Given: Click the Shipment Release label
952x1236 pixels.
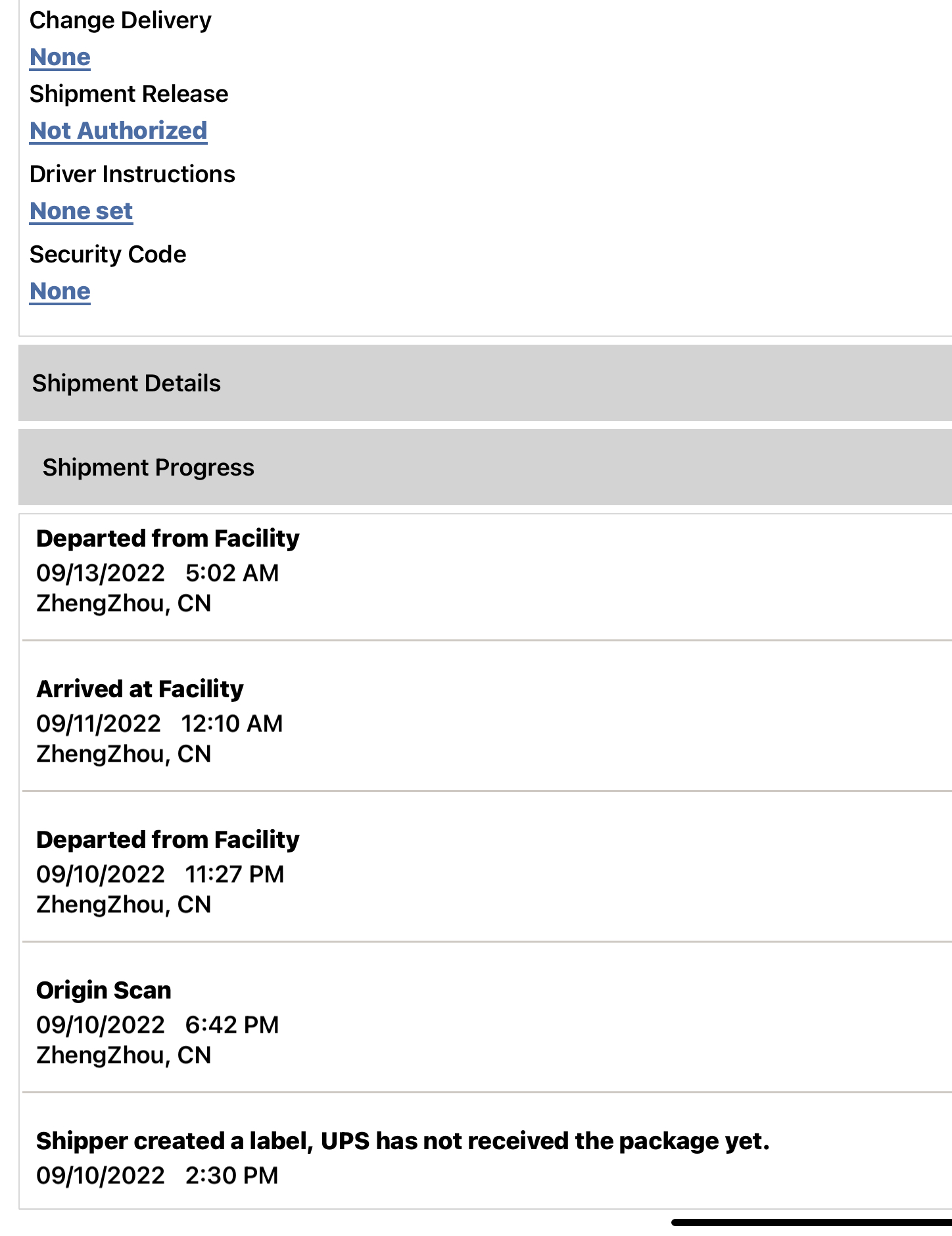Looking at the screenshot, I should point(129,94).
